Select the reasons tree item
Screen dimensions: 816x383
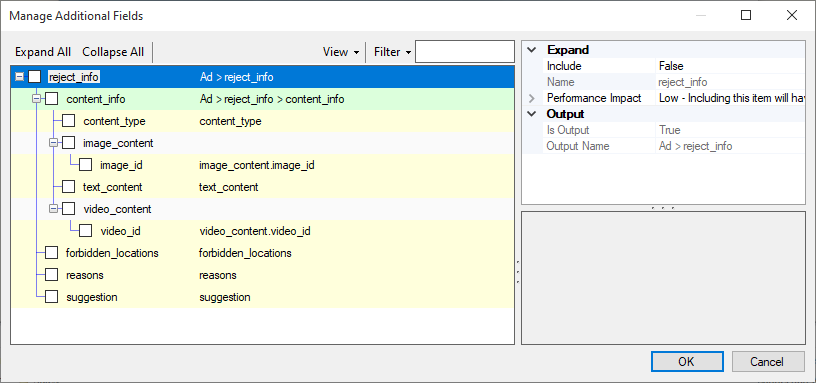[x=85, y=275]
